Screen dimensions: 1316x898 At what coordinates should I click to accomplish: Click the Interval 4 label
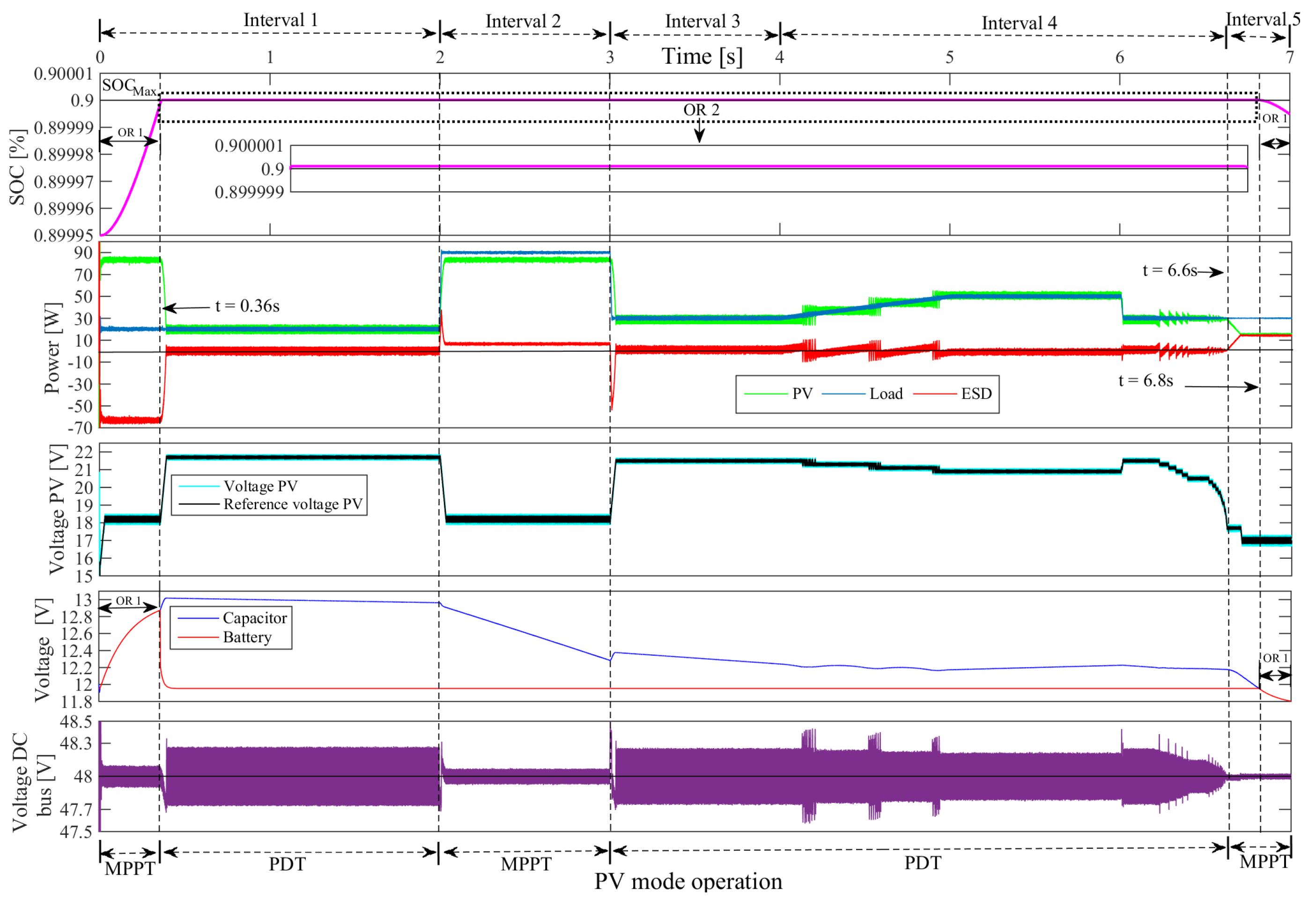tap(1019, 23)
